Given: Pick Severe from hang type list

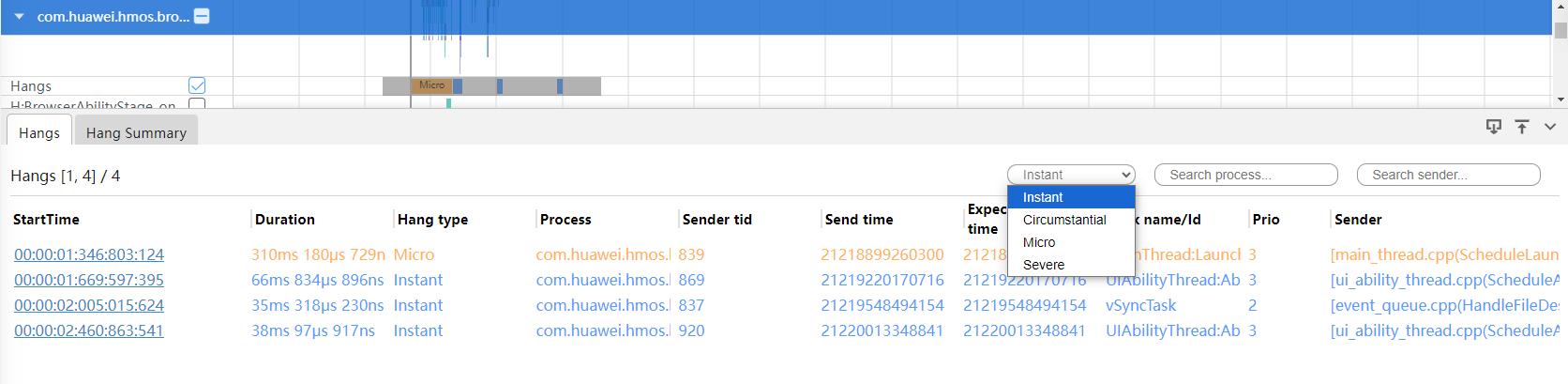Looking at the screenshot, I should point(1044,265).
